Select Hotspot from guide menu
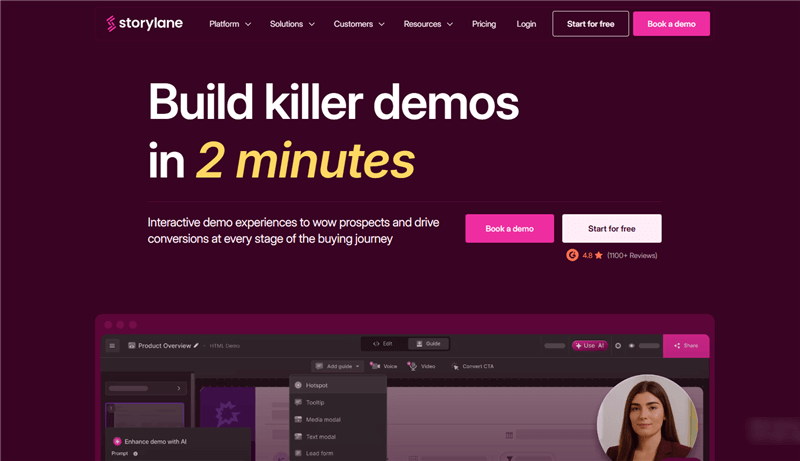Image resolution: width=800 pixels, height=461 pixels. pos(338,385)
